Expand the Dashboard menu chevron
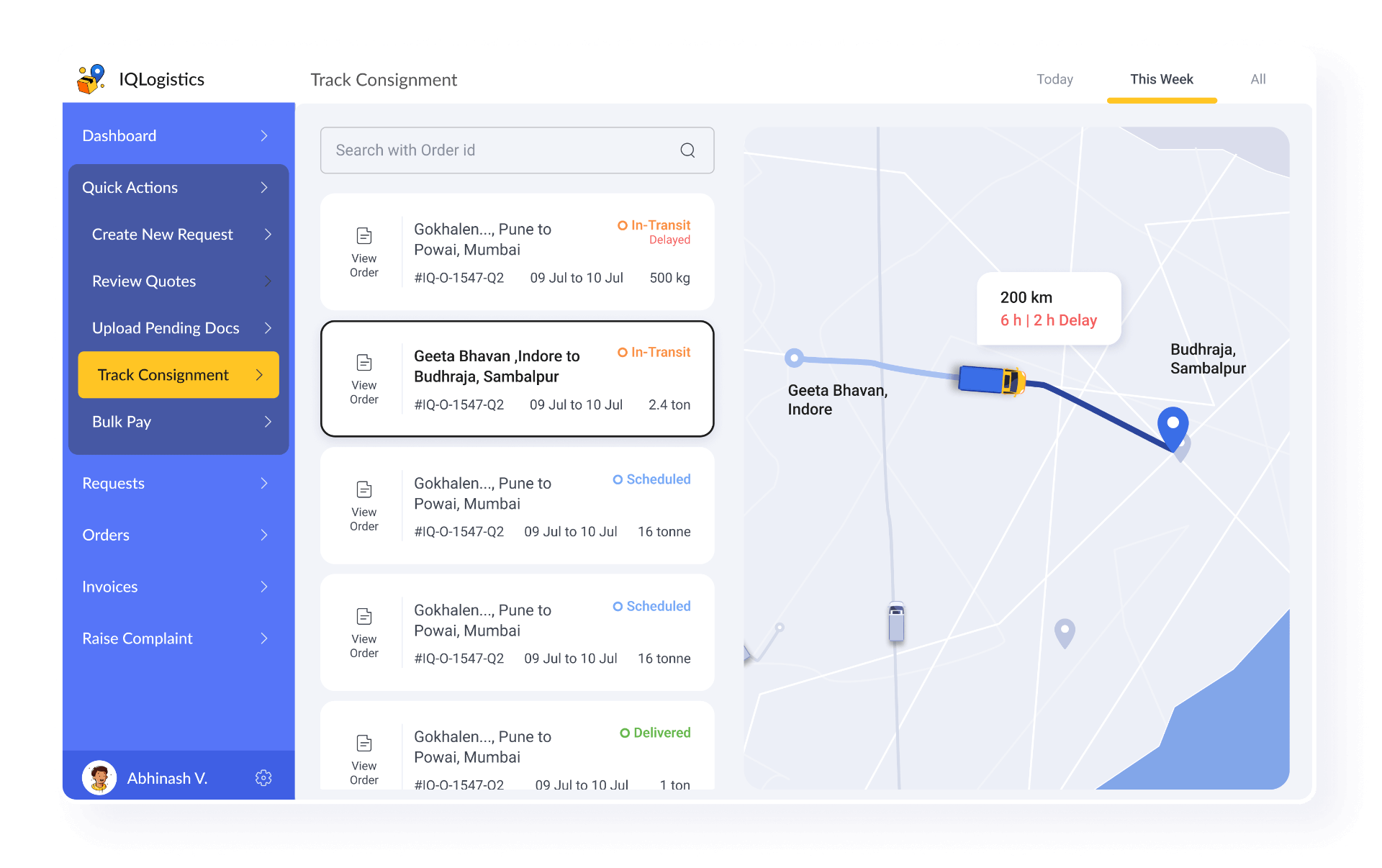 (x=264, y=136)
